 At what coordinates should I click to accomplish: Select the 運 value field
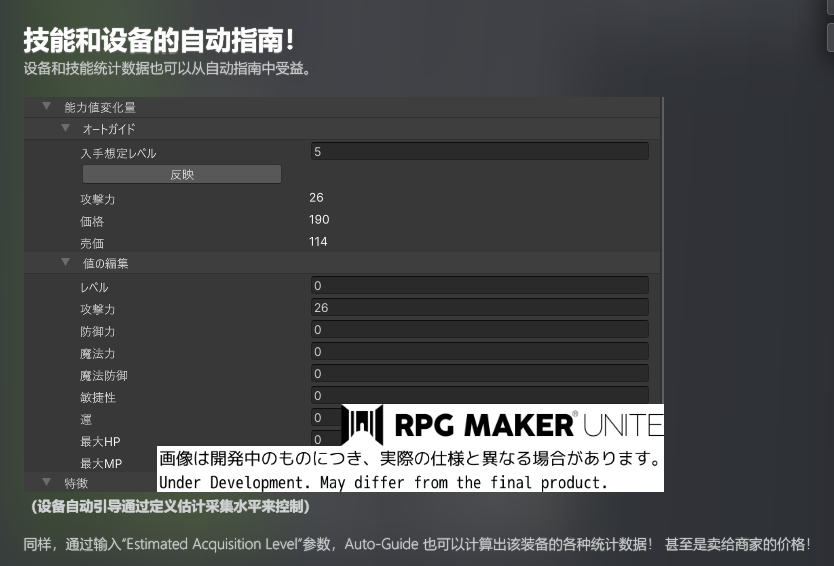pyautogui.click(x=326, y=418)
